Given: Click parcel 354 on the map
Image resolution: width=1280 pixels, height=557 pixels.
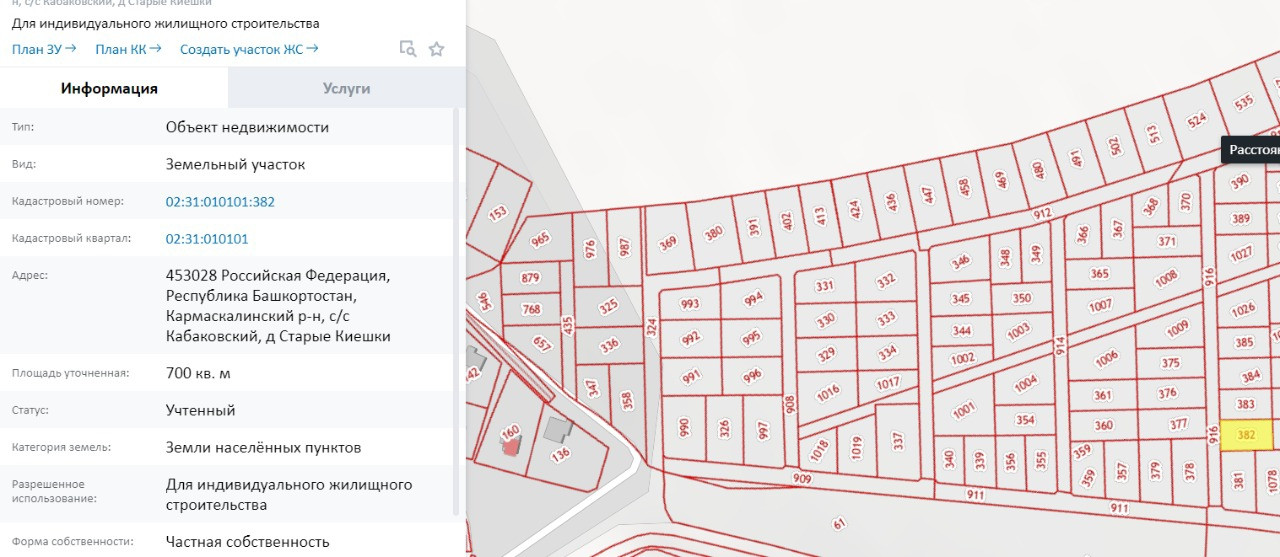Looking at the screenshot, I should (1025, 420).
